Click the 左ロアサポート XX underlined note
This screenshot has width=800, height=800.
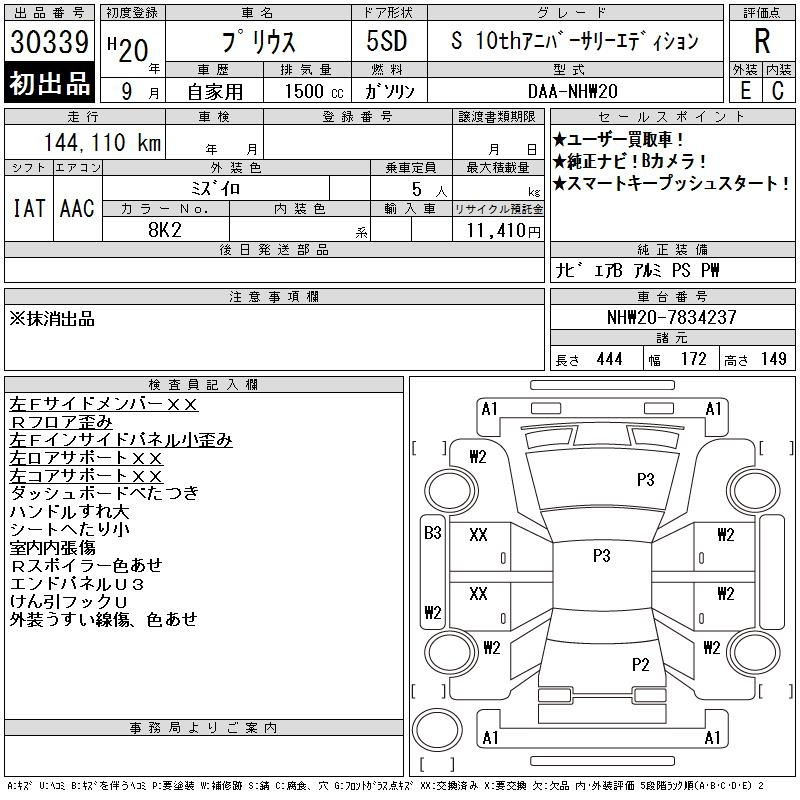pos(86,458)
